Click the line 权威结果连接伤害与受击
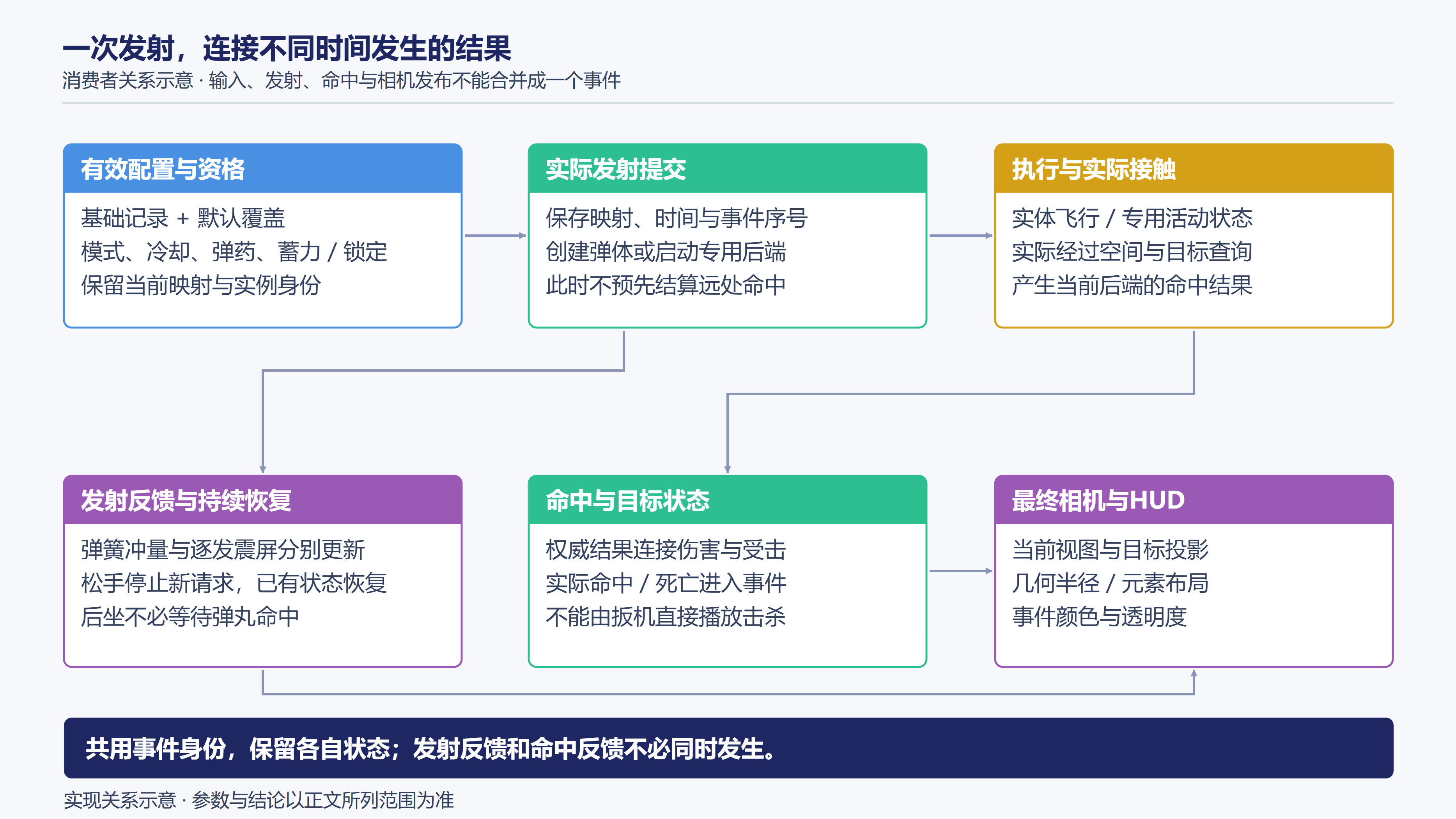 click(x=666, y=550)
